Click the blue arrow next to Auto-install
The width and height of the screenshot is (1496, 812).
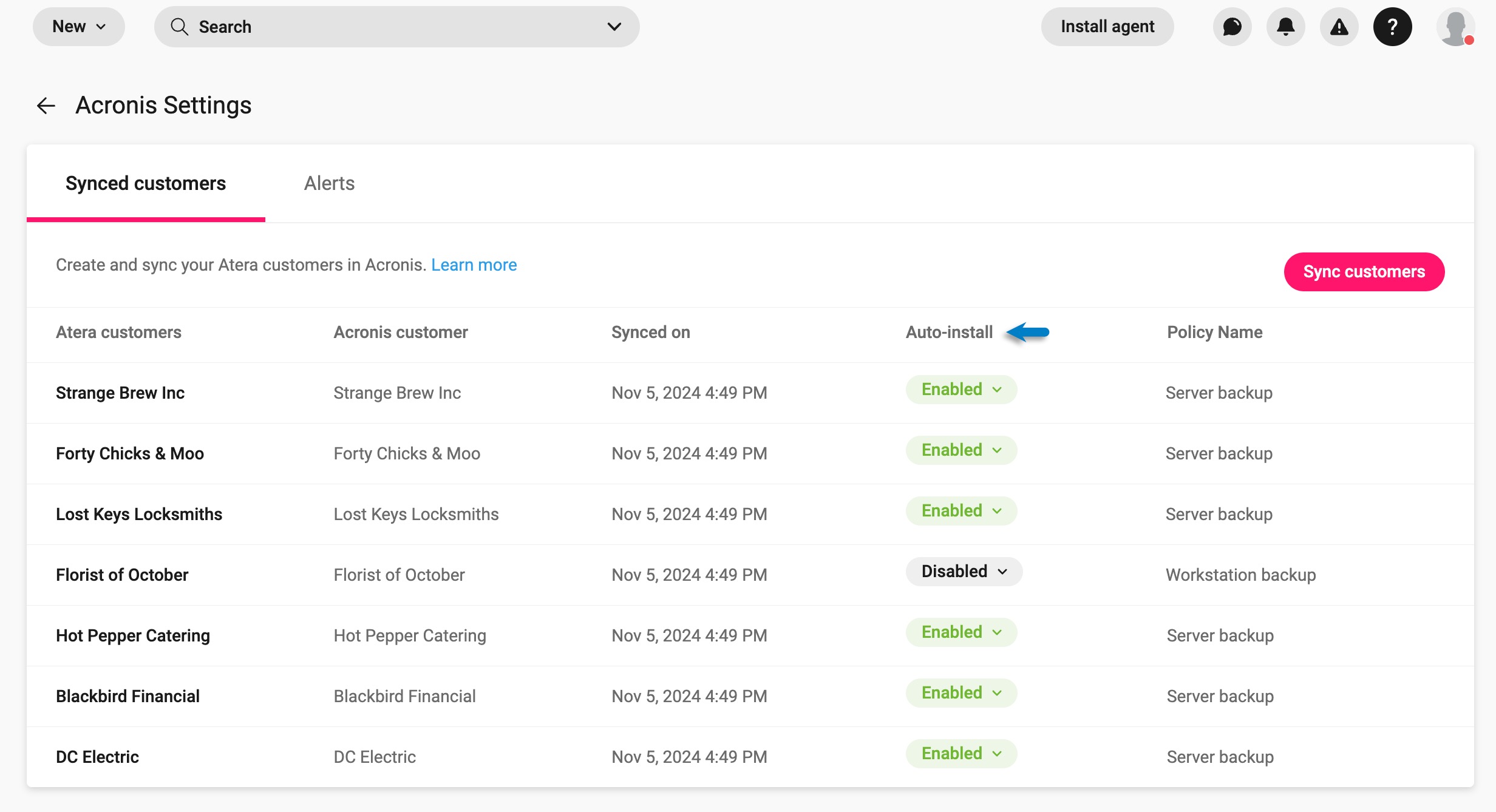1027,332
